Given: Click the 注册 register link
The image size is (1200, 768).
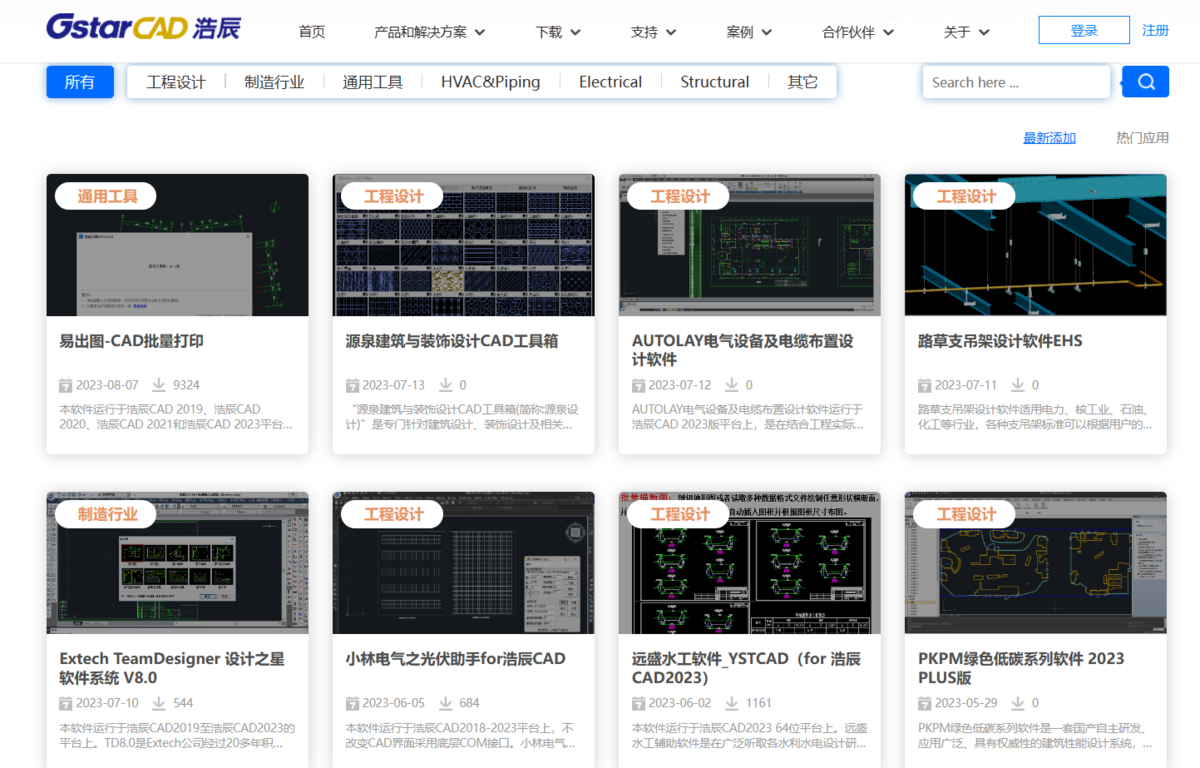Looking at the screenshot, I should click(x=1155, y=30).
